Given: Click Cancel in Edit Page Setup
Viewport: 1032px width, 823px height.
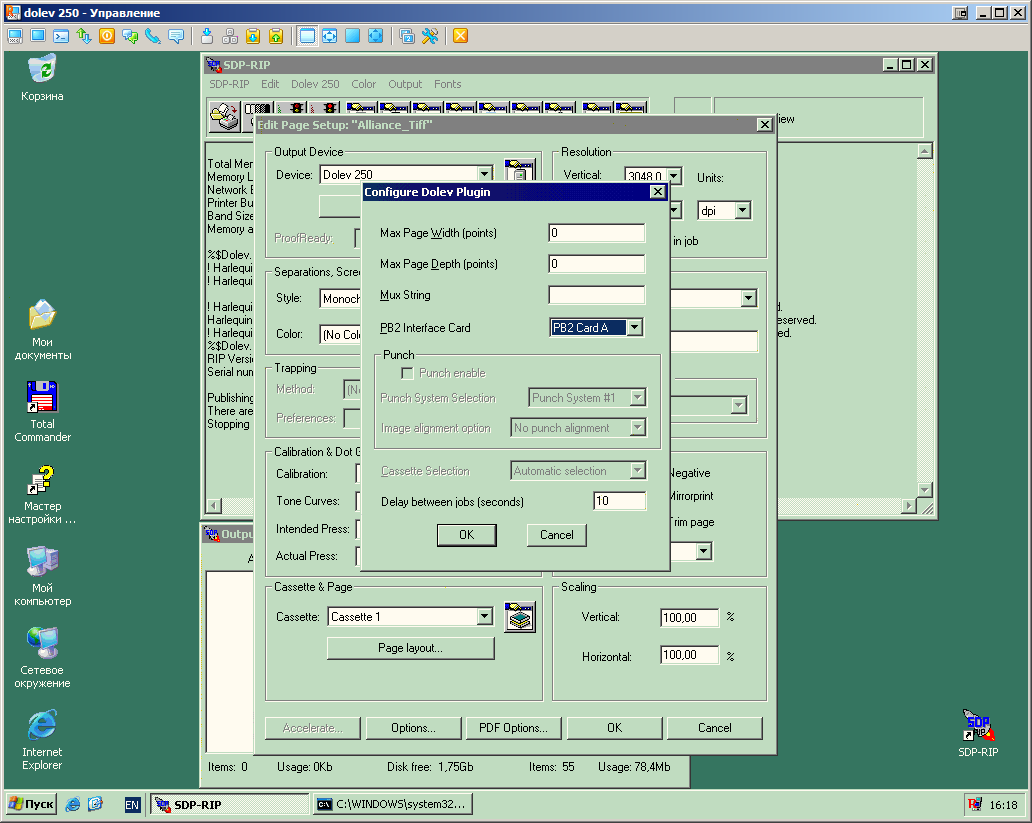Looking at the screenshot, I should point(715,728).
